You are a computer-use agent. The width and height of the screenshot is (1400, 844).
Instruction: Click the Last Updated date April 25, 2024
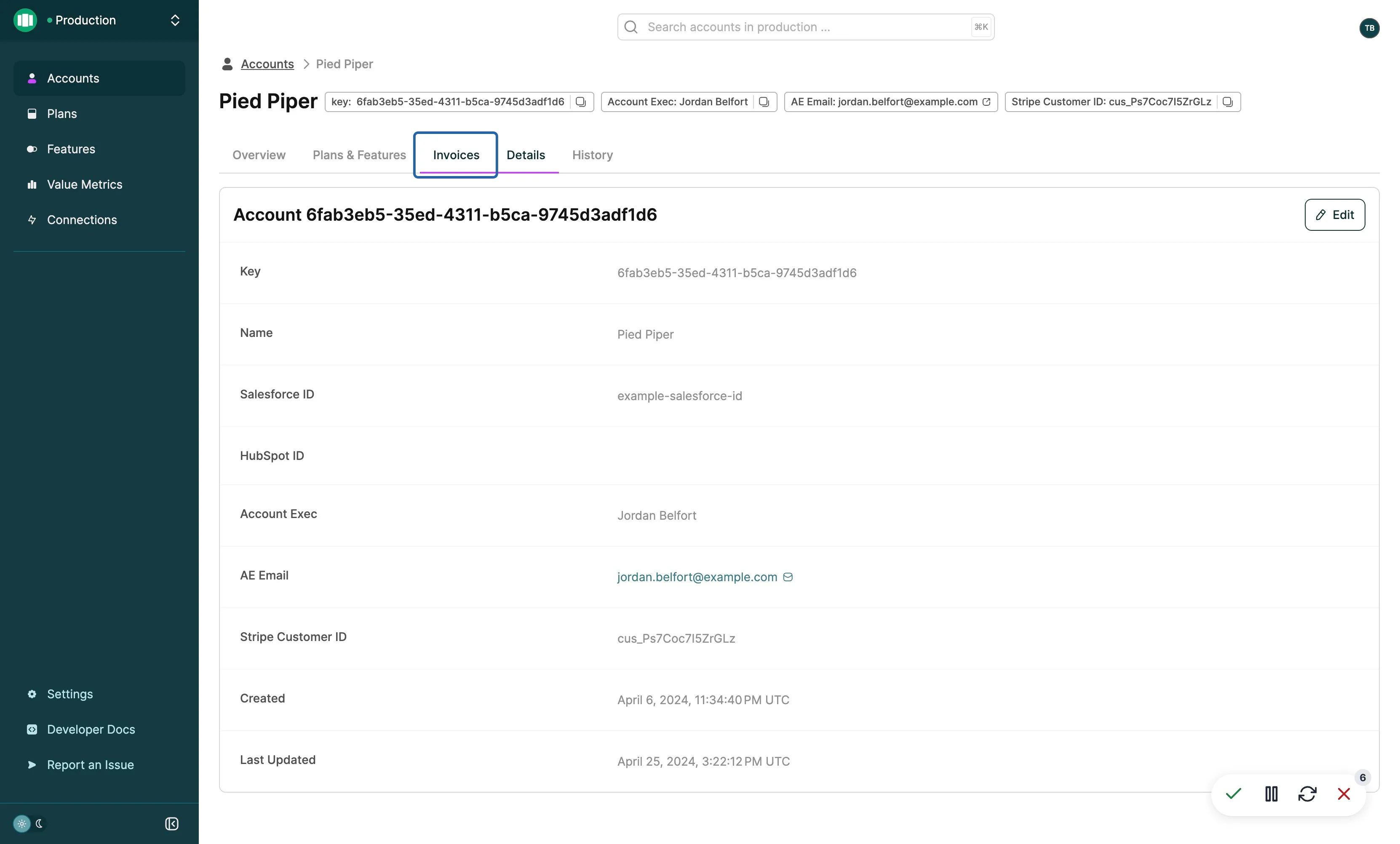coord(703,761)
